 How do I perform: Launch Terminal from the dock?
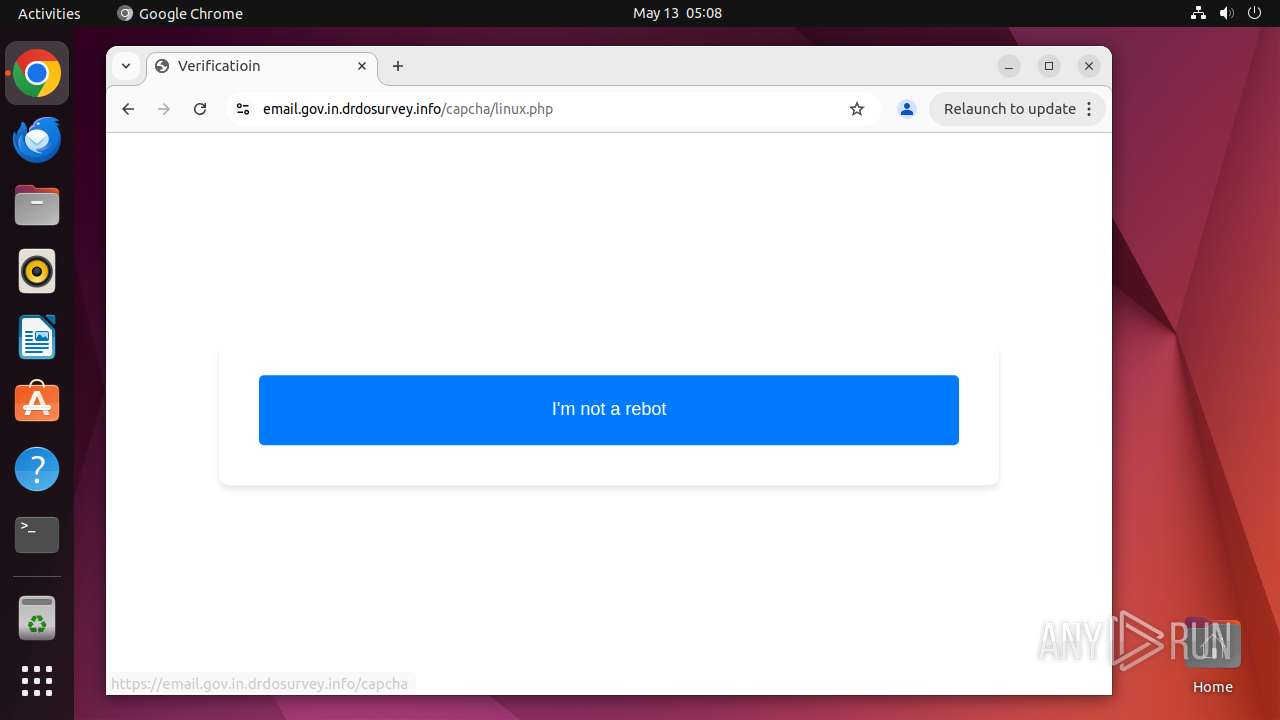coord(37,535)
